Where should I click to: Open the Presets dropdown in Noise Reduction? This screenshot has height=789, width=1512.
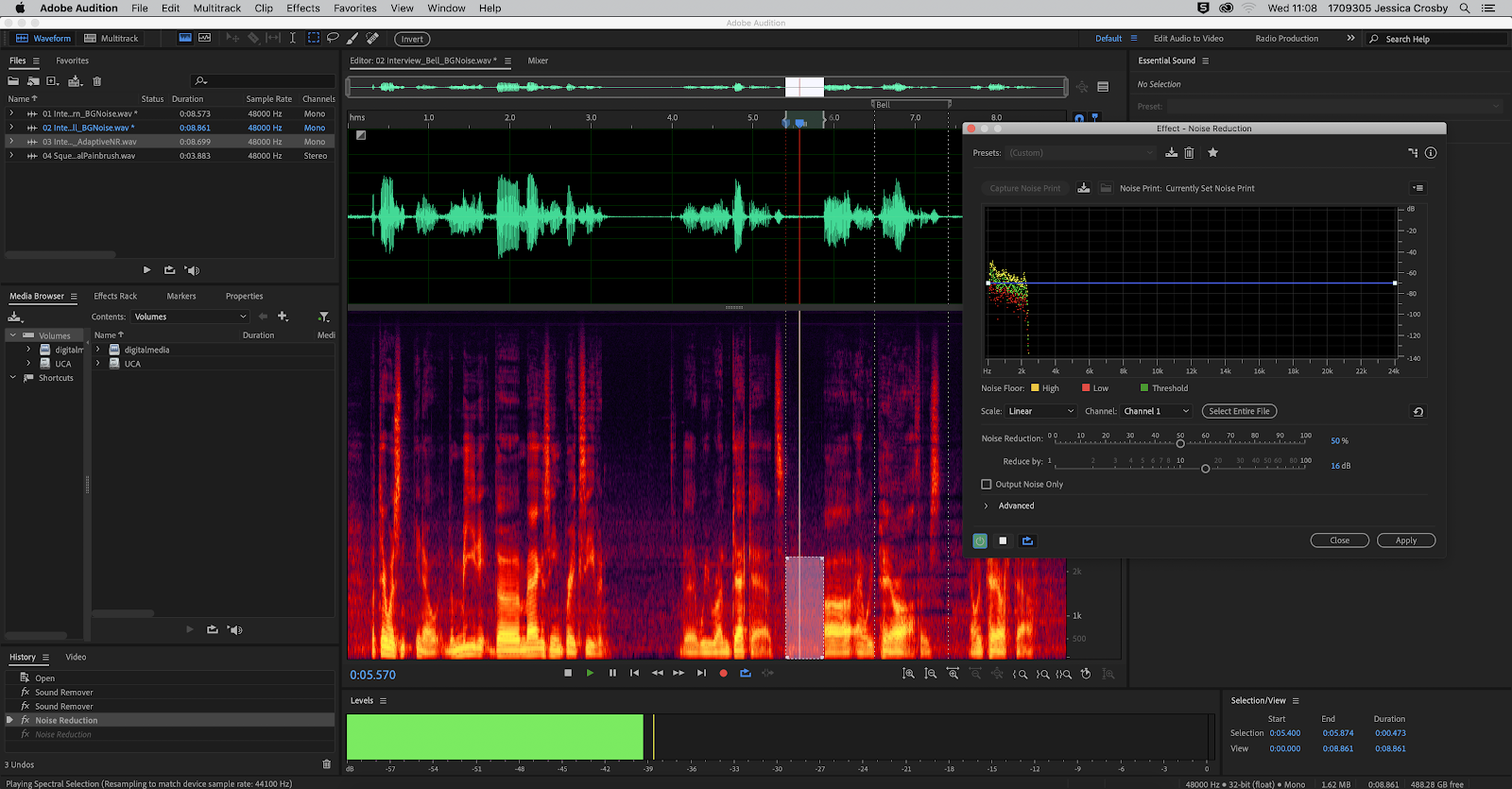pyautogui.click(x=1080, y=152)
